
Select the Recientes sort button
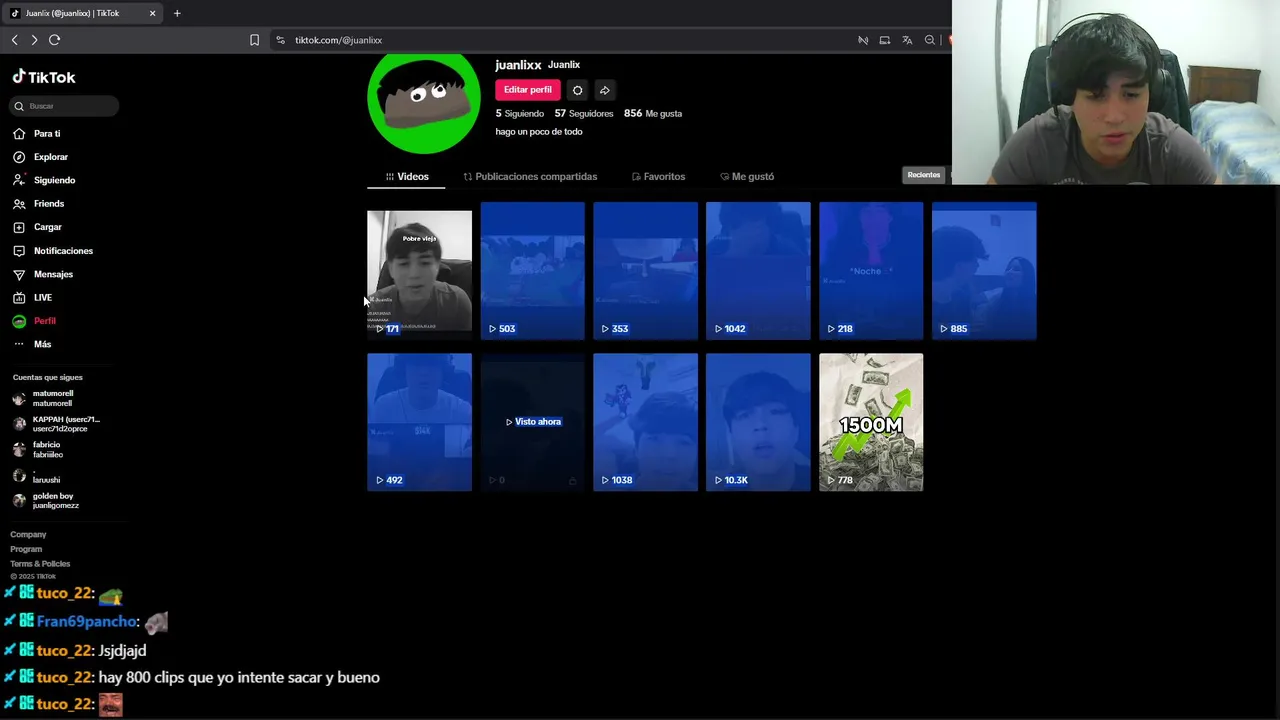point(923,175)
